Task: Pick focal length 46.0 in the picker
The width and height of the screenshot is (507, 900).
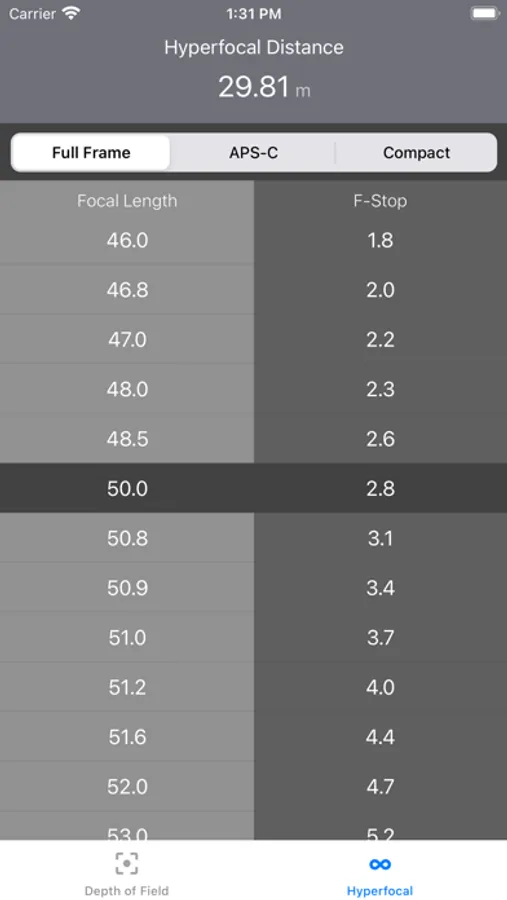Action: point(127,240)
